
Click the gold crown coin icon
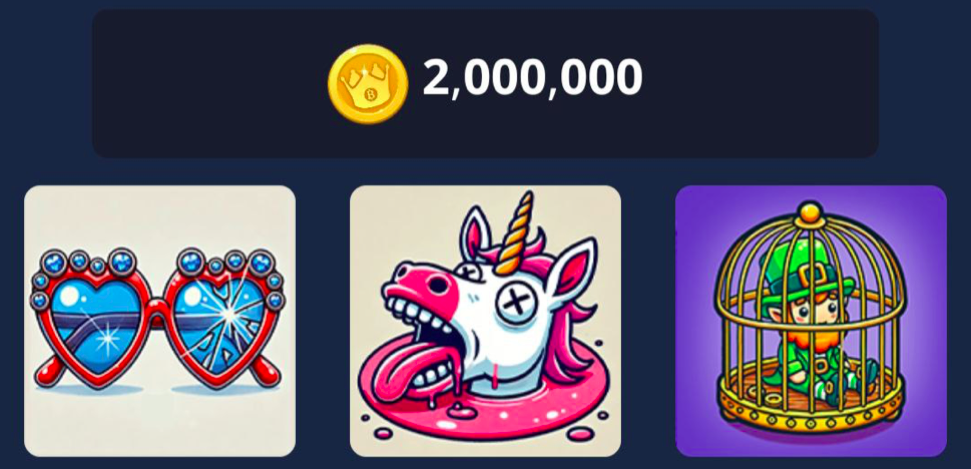tap(368, 84)
